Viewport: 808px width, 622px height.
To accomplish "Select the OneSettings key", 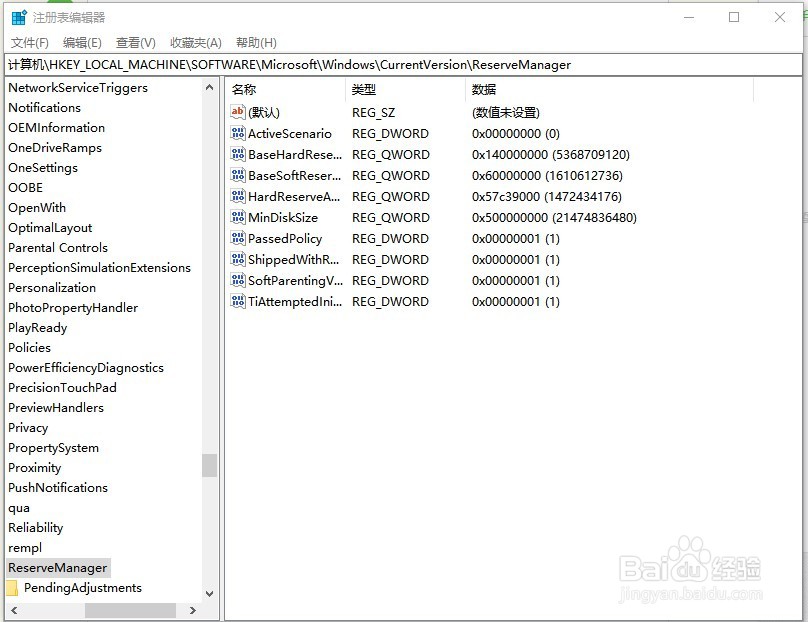I will coord(43,168).
